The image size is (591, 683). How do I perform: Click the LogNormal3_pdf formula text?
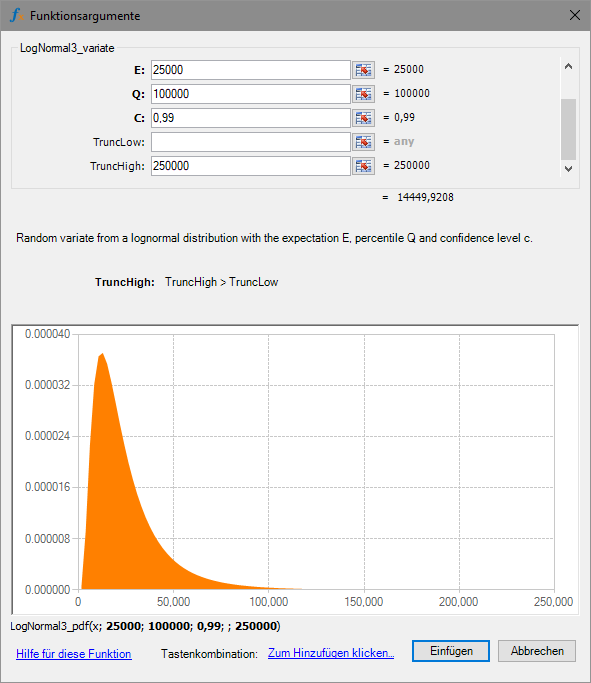click(145, 626)
